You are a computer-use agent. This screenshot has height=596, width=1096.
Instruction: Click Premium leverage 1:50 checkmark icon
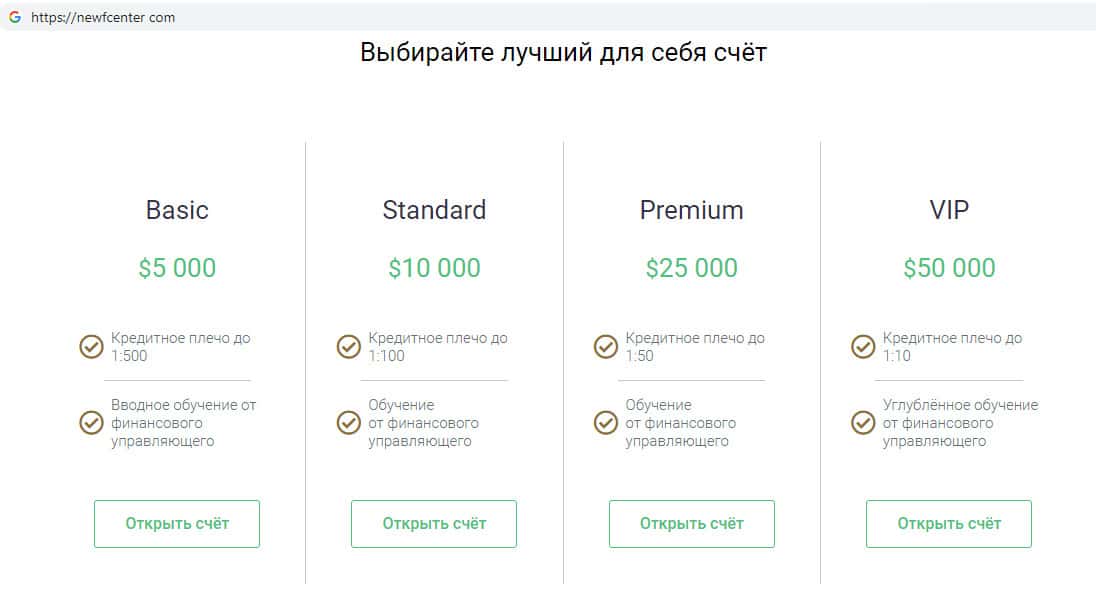606,347
